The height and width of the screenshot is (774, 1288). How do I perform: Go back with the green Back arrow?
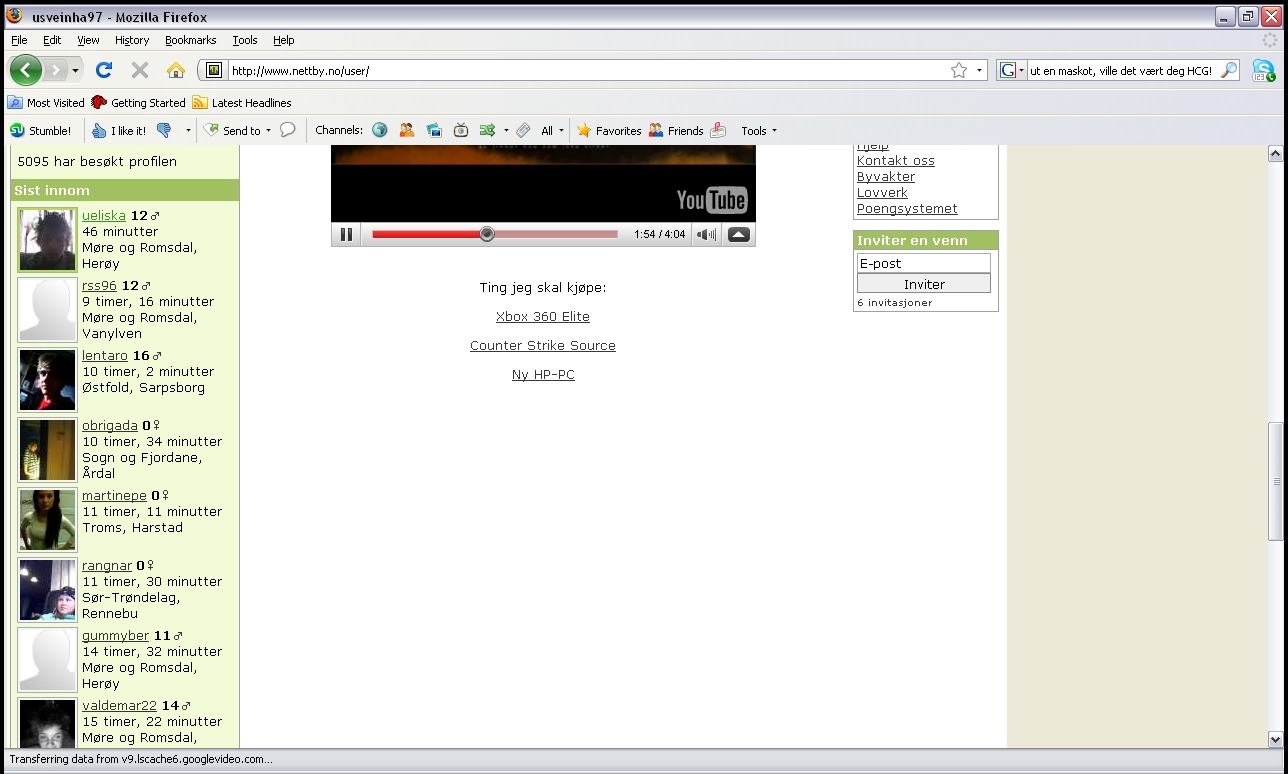click(x=26, y=70)
